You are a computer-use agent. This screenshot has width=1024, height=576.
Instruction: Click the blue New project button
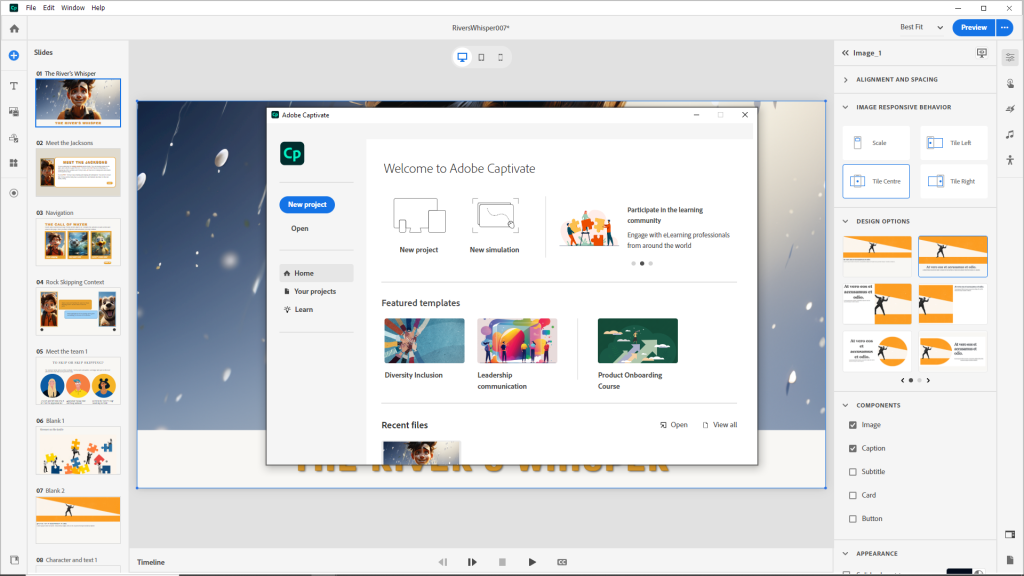click(x=307, y=204)
